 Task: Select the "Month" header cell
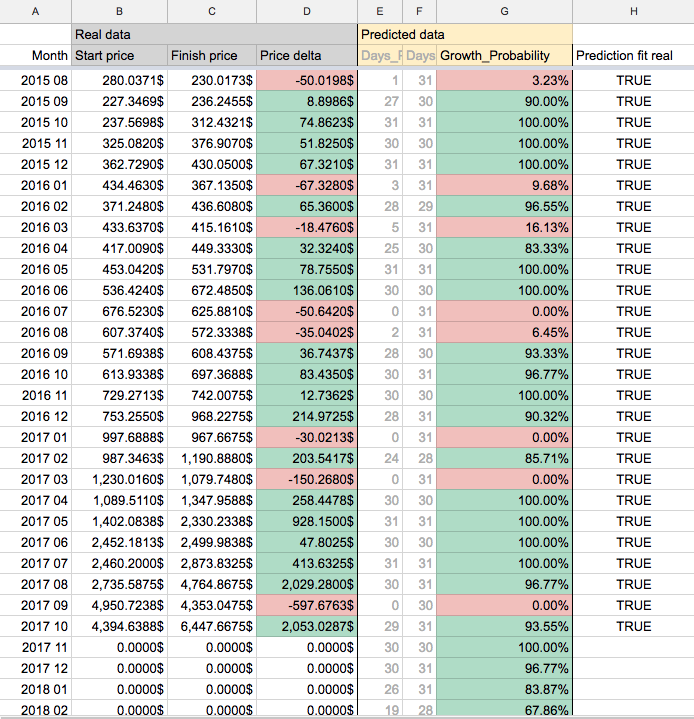(36, 56)
